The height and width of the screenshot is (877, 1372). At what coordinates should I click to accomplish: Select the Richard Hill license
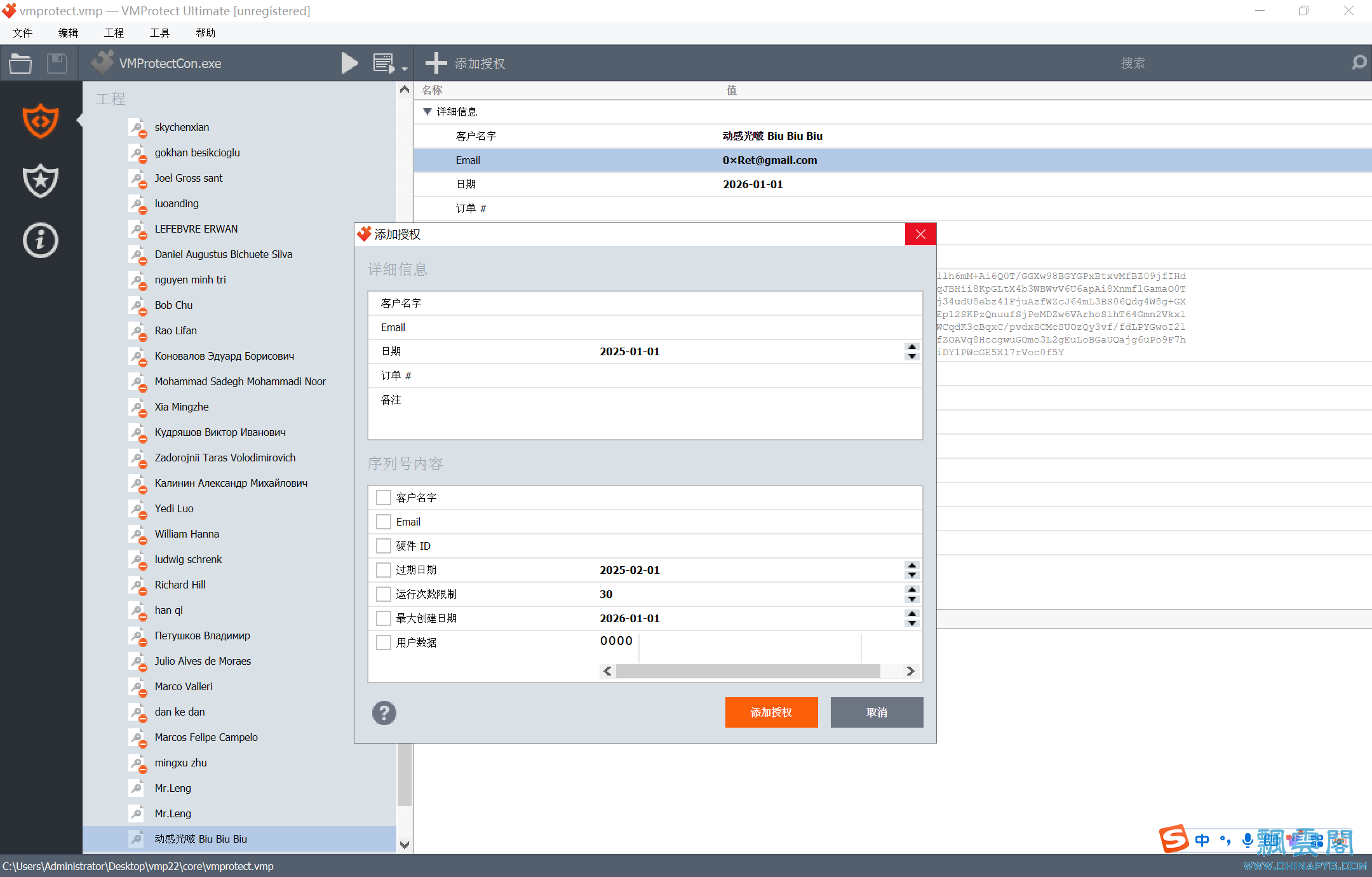180,585
